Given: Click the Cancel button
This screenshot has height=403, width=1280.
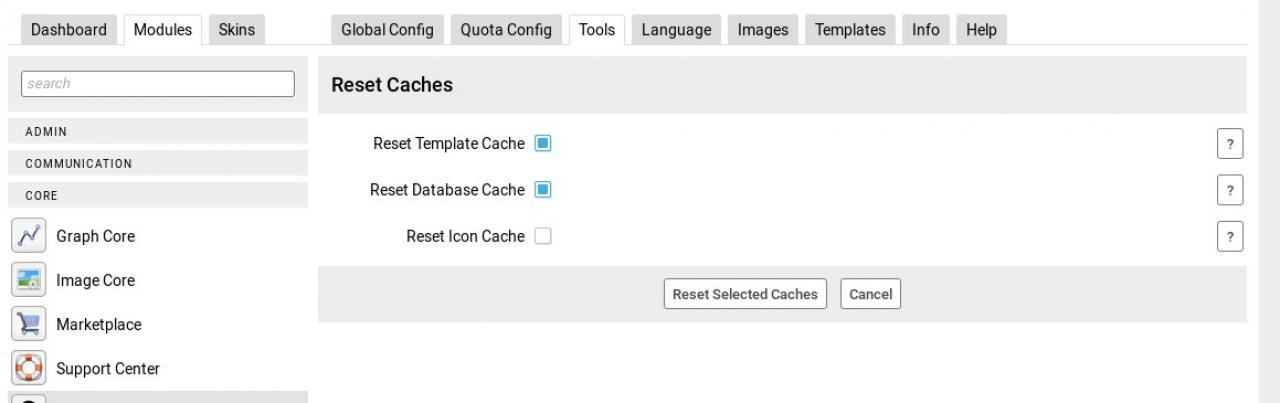Looking at the screenshot, I should pyautogui.click(x=870, y=295).
